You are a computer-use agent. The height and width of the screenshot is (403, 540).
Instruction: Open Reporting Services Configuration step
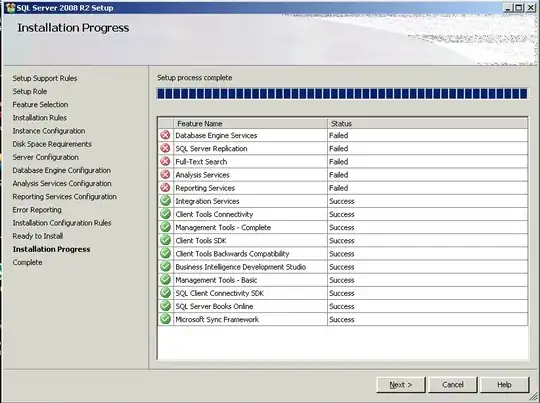coord(65,196)
